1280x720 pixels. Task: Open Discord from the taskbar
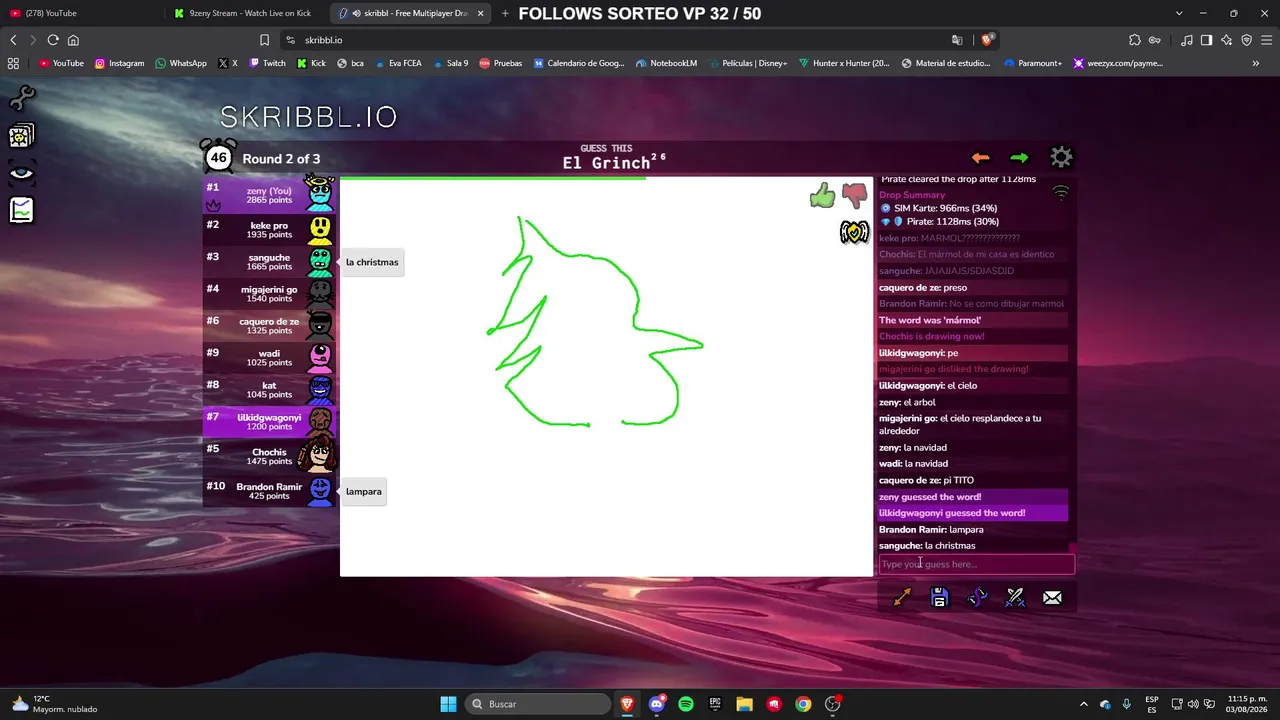[656, 704]
